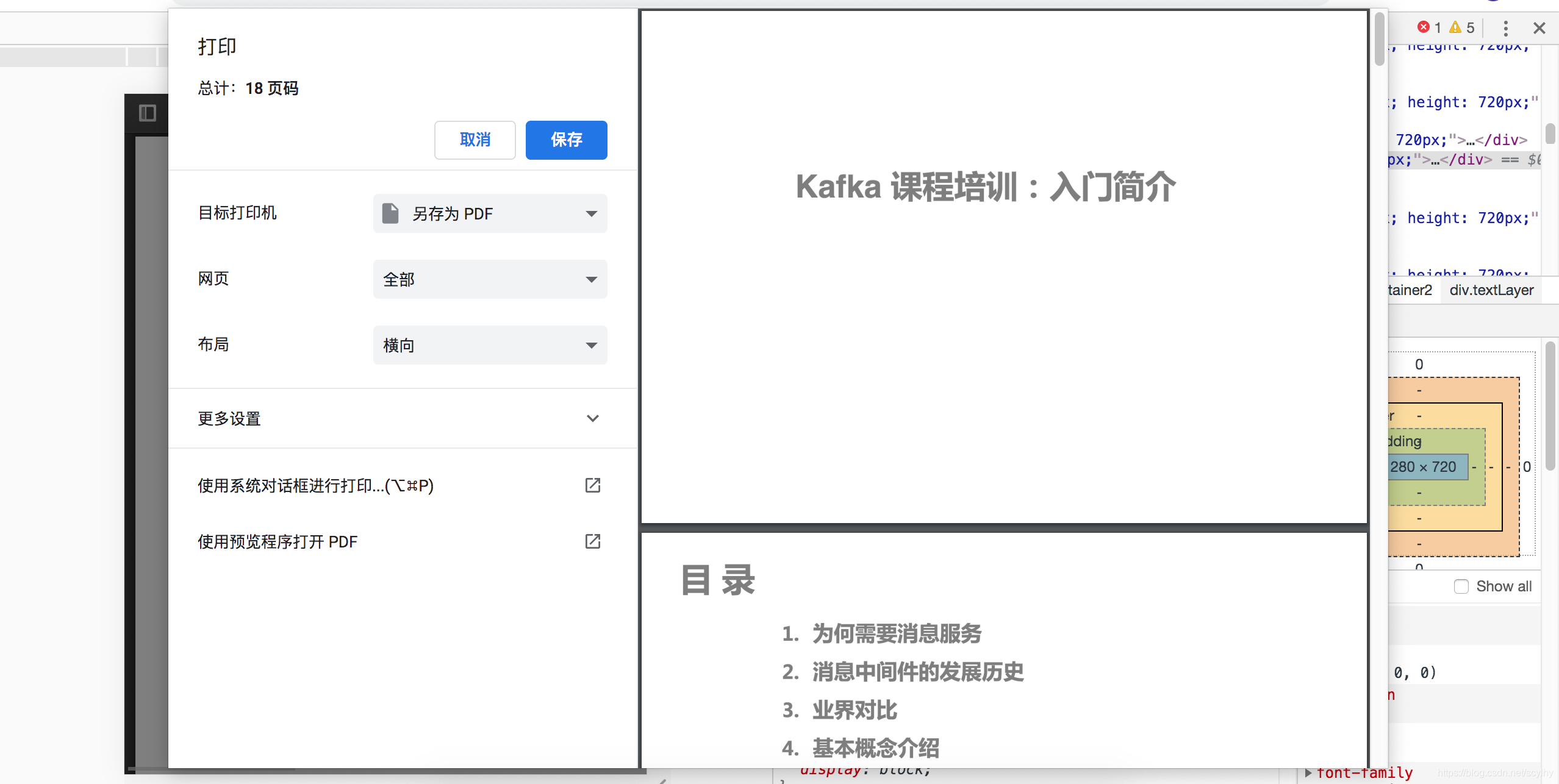
Task: Click the 保存 save button
Action: click(x=566, y=140)
